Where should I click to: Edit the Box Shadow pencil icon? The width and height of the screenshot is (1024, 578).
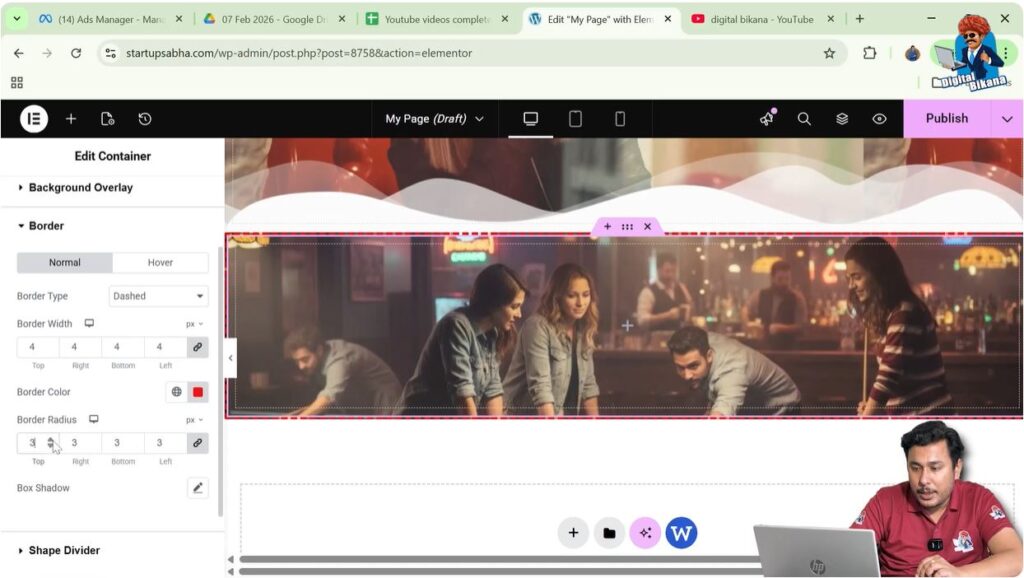(198, 488)
